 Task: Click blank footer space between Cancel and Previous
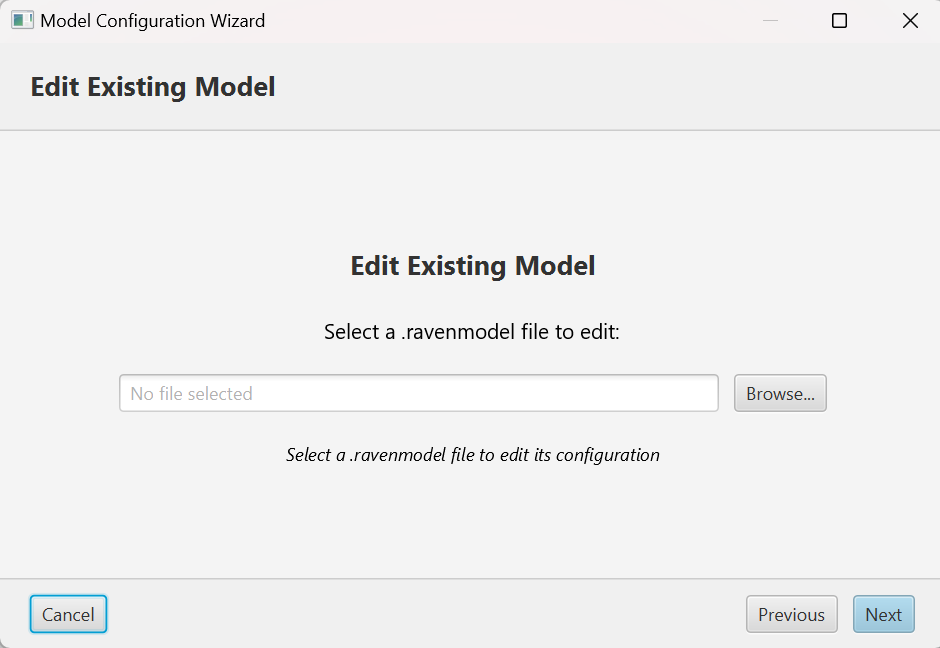click(x=420, y=614)
